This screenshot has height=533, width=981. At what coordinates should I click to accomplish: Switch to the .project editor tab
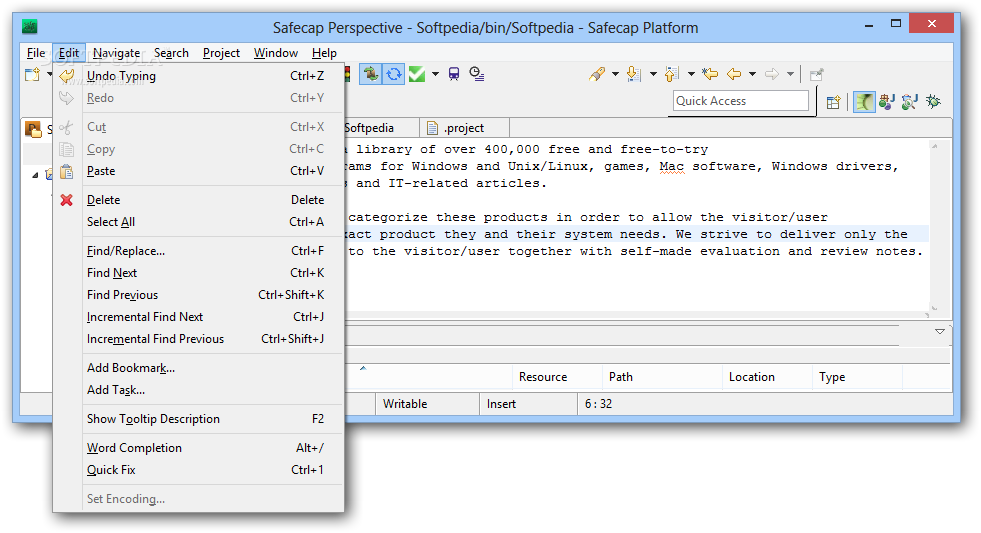465,128
